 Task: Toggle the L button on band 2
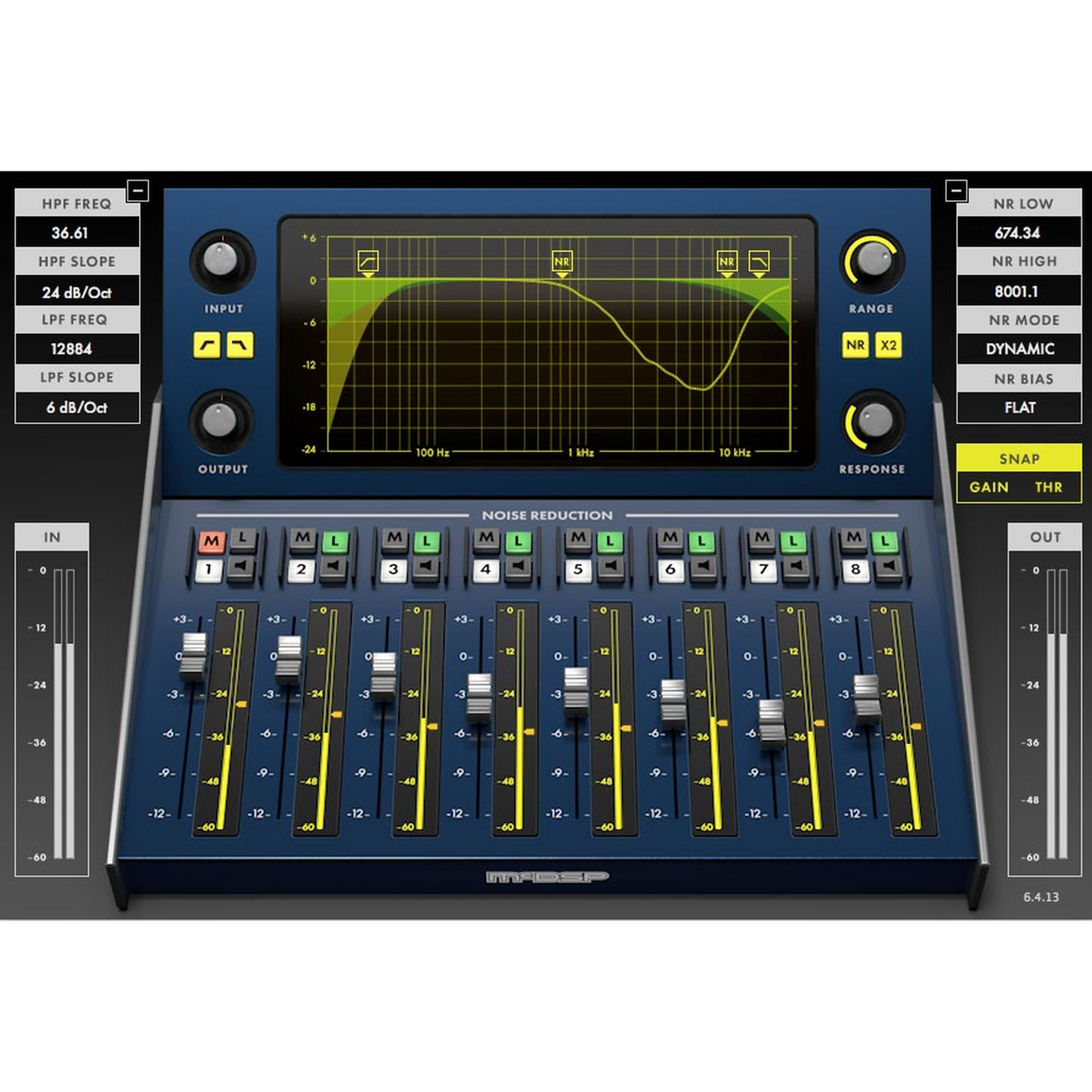click(x=335, y=541)
